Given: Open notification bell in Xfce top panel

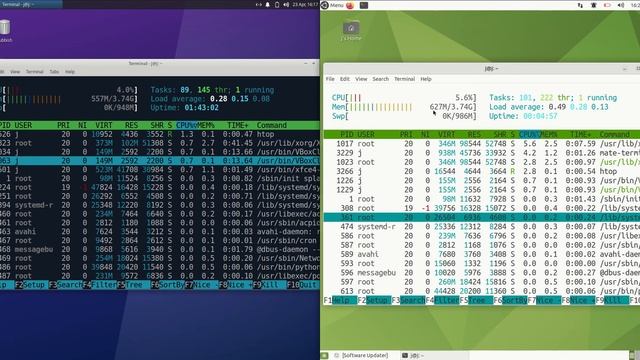Looking at the screenshot, I should (268, 4).
